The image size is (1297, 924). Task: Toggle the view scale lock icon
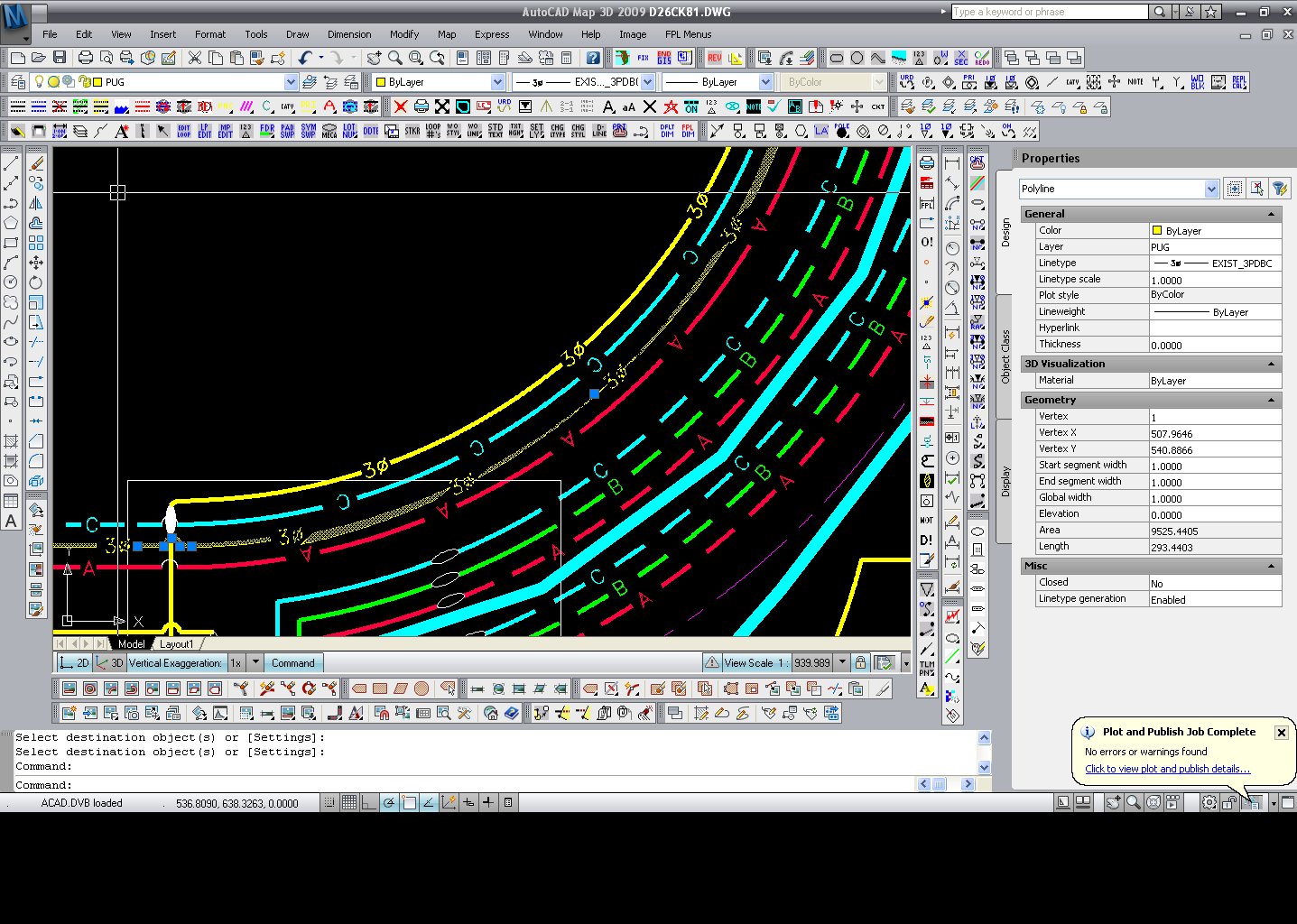pyautogui.click(x=860, y=662)
